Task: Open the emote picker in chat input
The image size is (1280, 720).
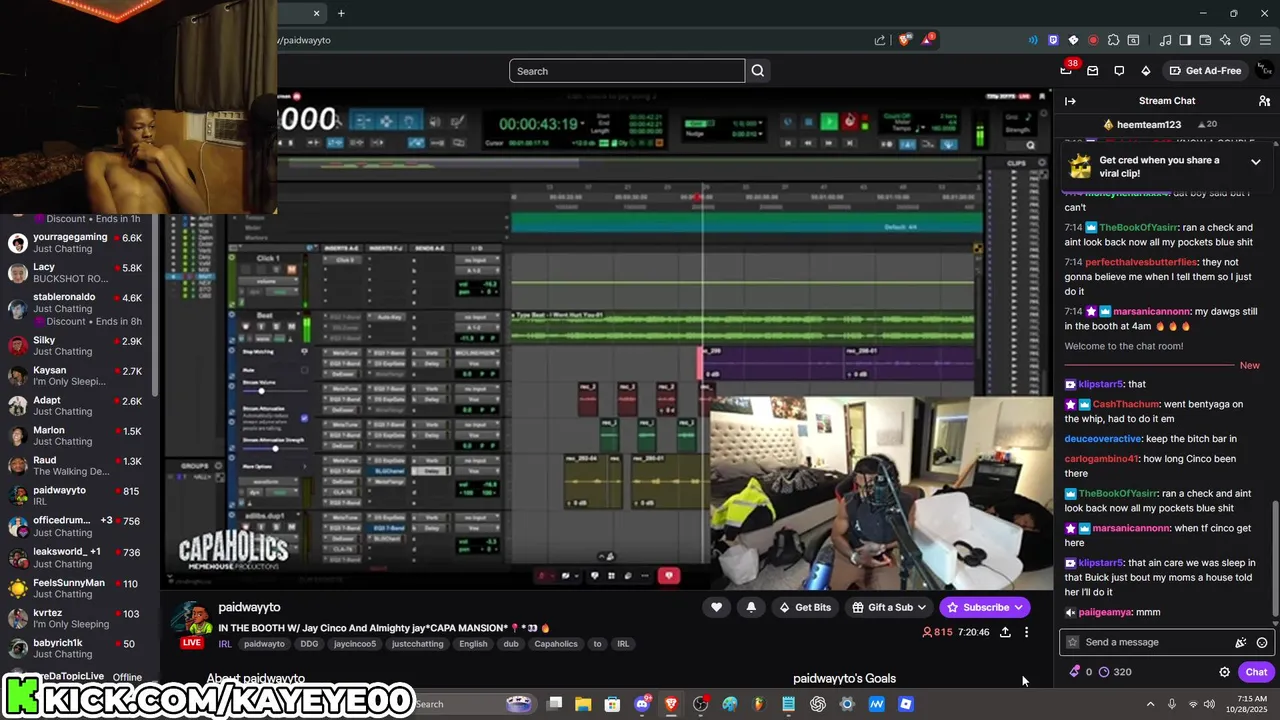Action: coord(1262,643)
